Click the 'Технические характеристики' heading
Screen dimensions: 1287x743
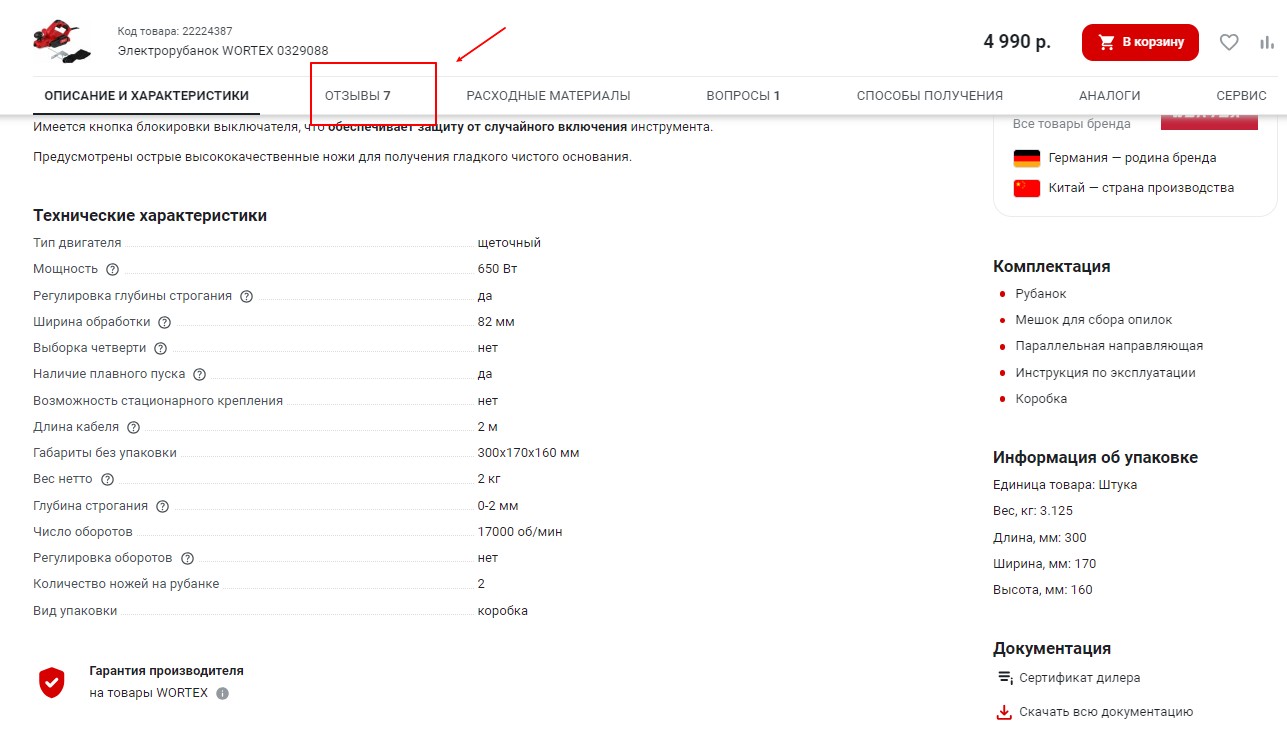(x=150, y=215)
